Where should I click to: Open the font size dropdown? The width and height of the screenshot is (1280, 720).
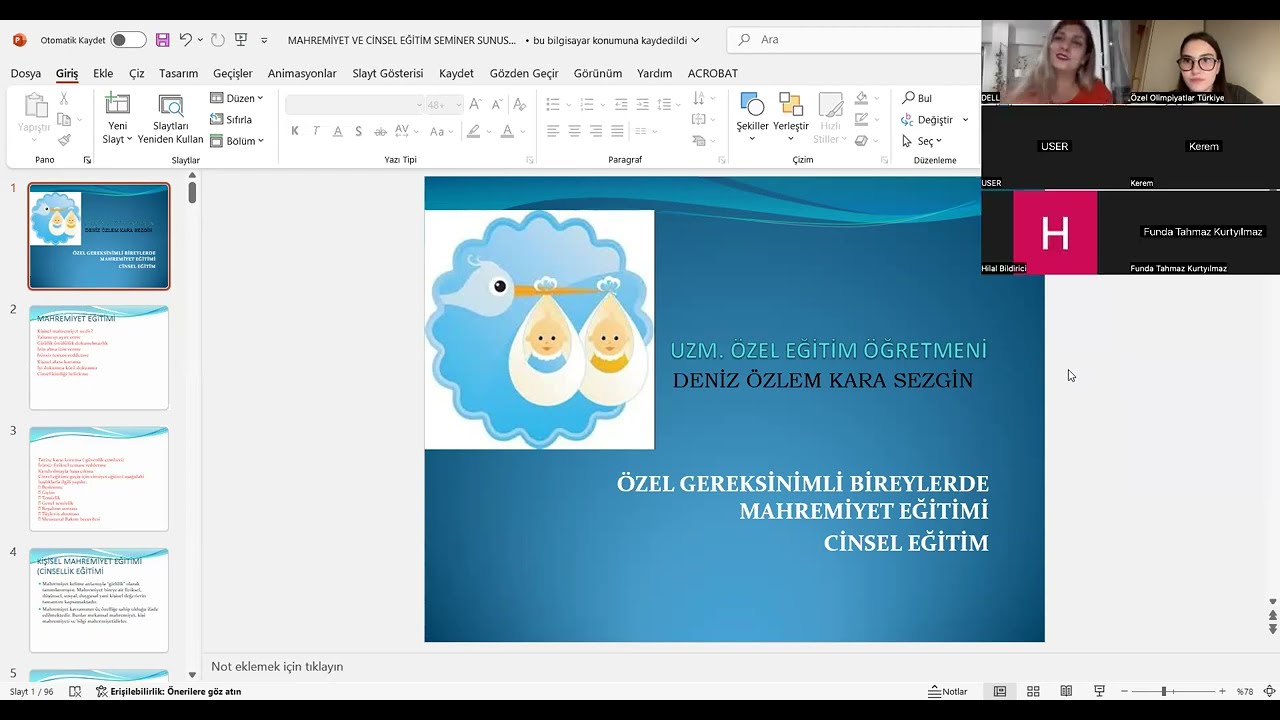point(459,105)
